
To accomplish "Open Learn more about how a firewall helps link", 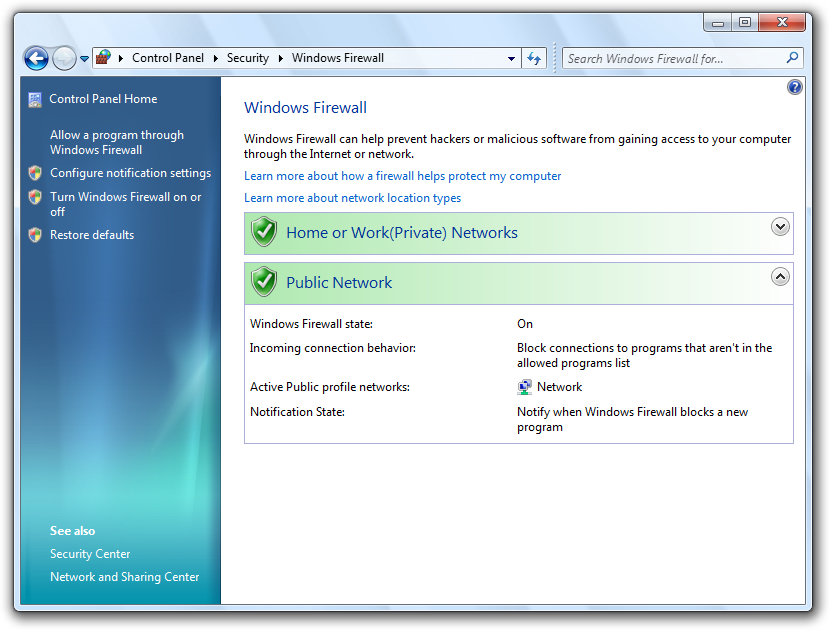I will (402, 176).
